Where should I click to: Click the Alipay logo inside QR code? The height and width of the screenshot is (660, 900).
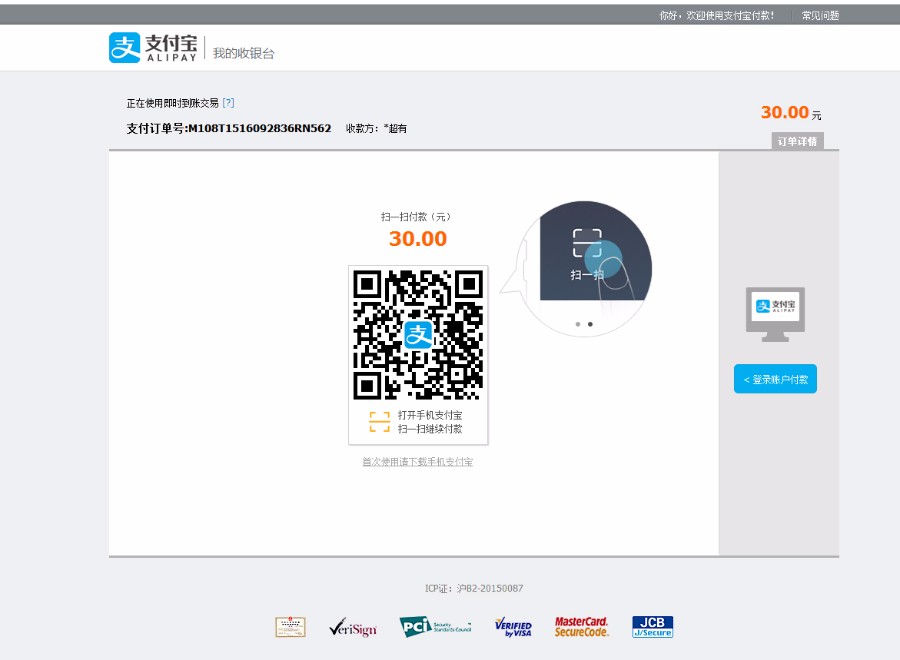[418, 335]
